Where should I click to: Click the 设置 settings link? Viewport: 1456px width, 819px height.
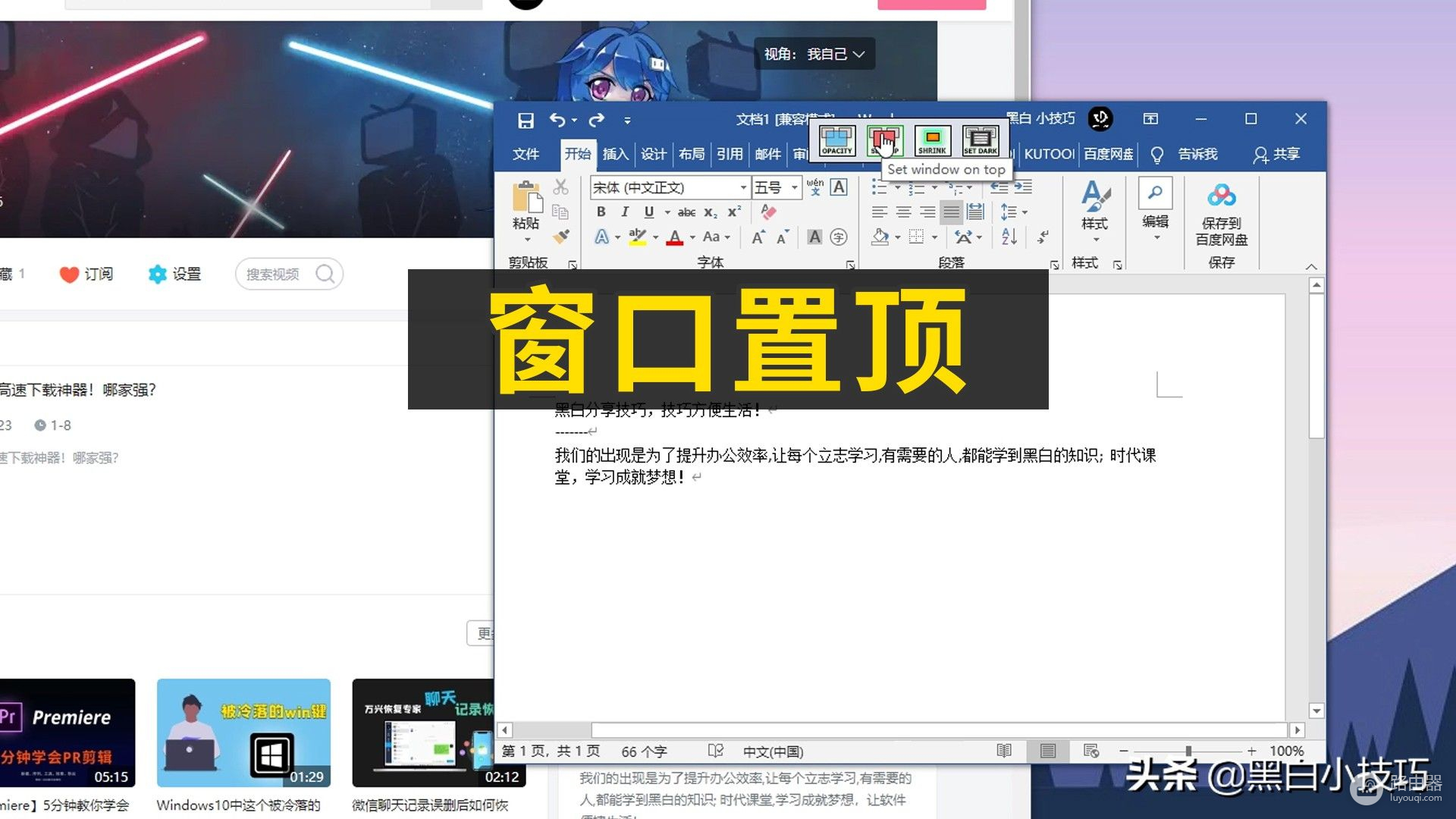pyautogui.click(x=175, y=274)
